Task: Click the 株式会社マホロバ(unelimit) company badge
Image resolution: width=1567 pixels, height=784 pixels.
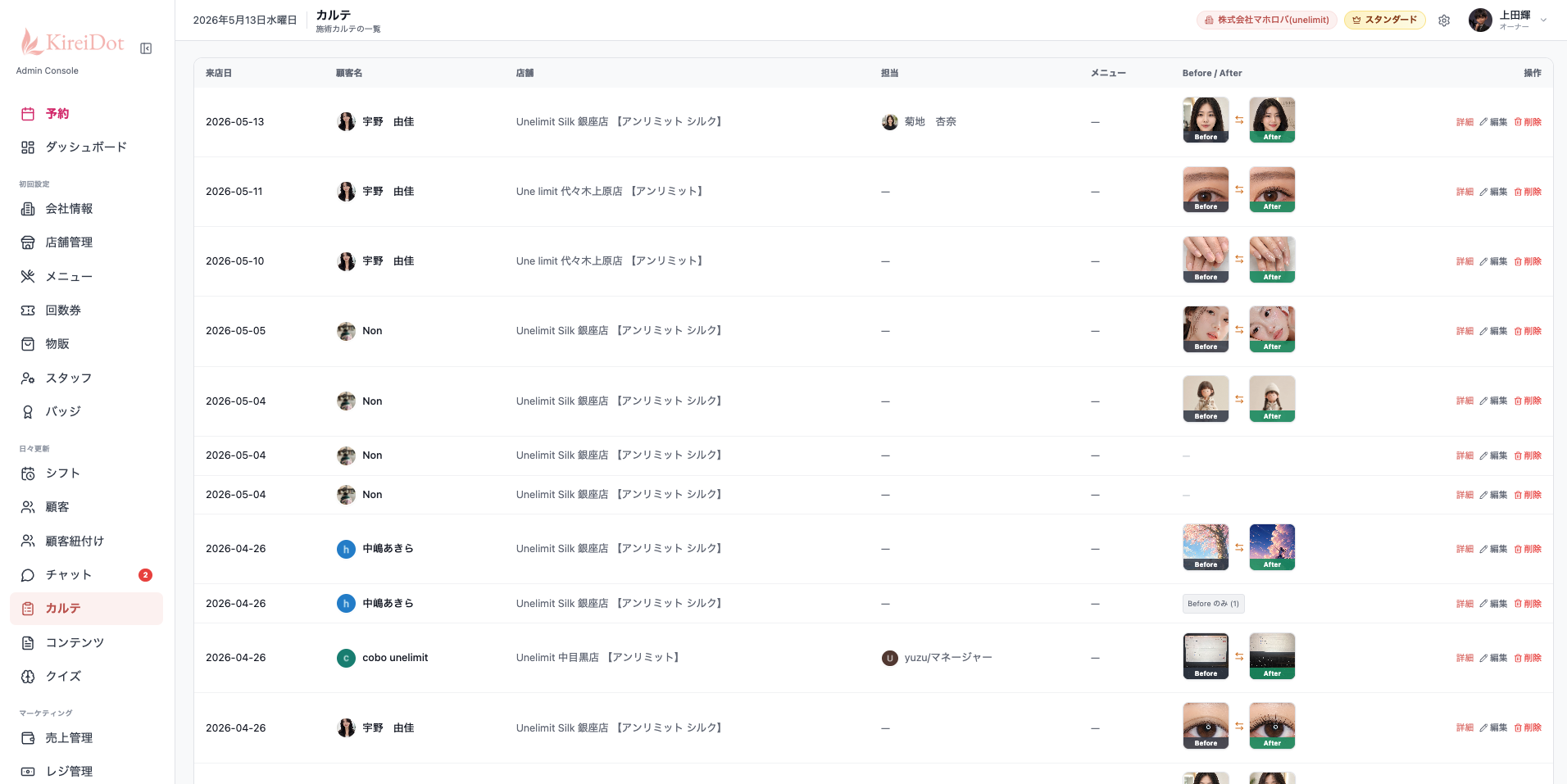Action: 1267,20
